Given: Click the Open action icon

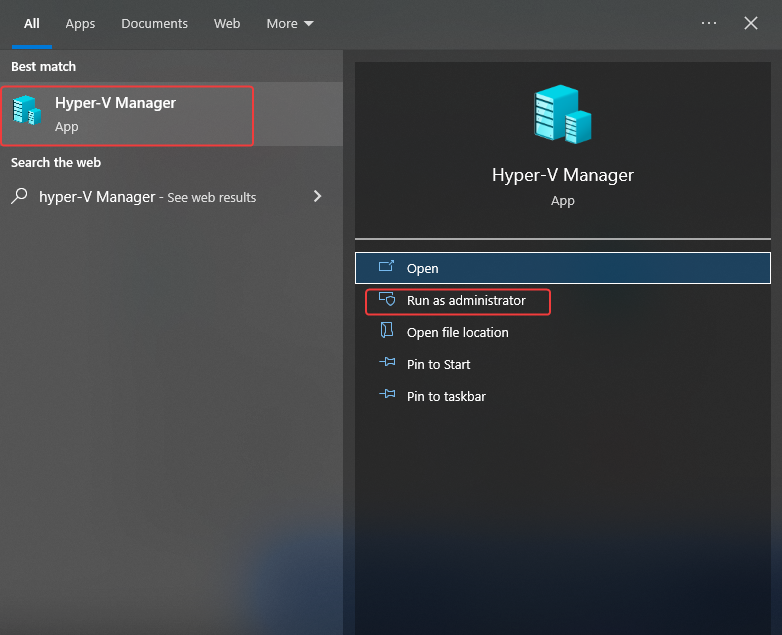Looking at the screenshot, I should point(387,267).
